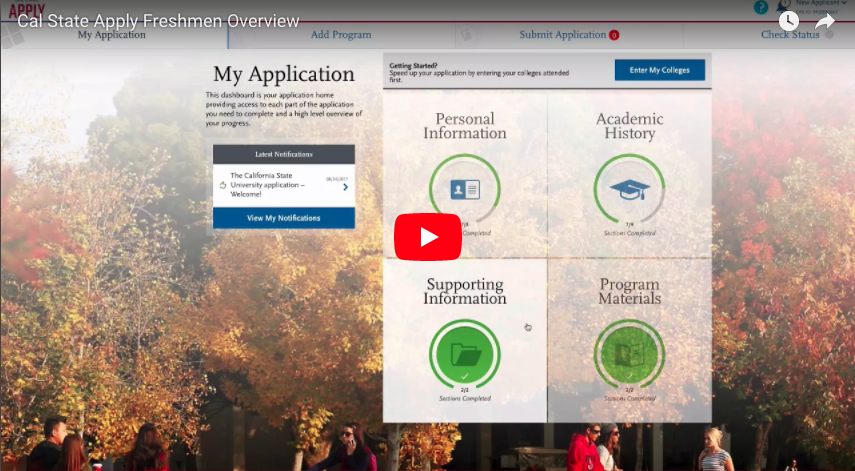Open Program Materials green book icon
Image resolution: width=855 pixels, height=471 pixels.
[629, 355]
